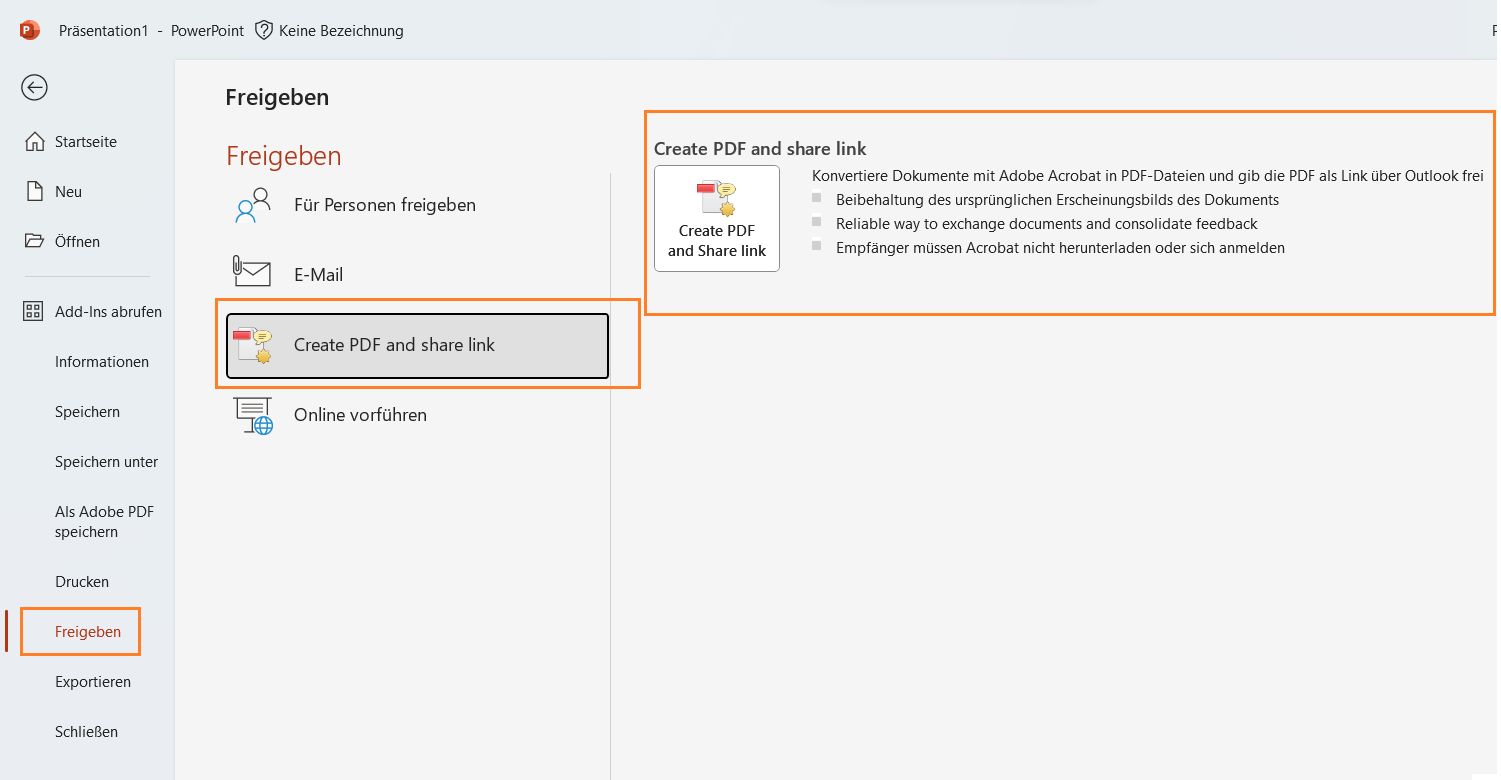Select Speichern unter in the sidebar
The height and width of the screenshot is (780, 1501).
(106, 461)
